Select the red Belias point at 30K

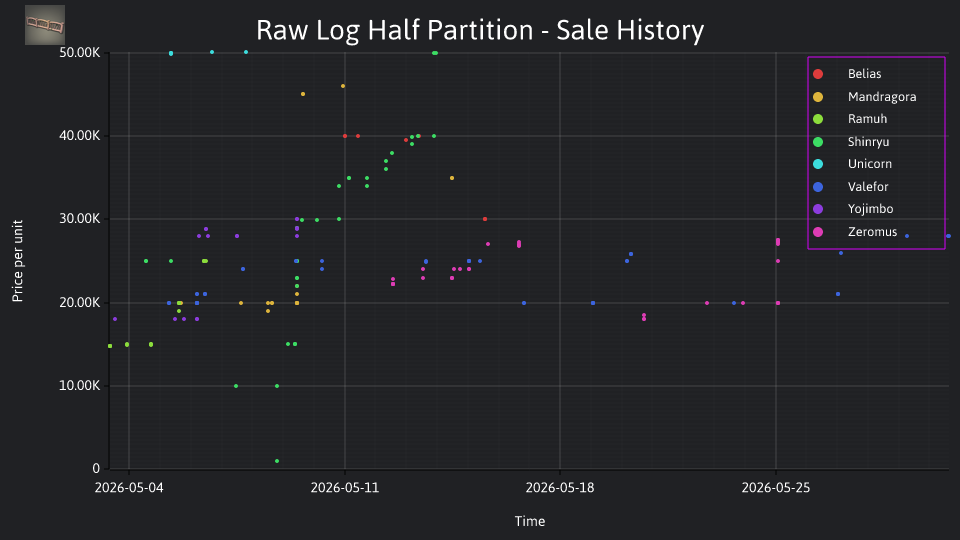(x=485, y=219)
